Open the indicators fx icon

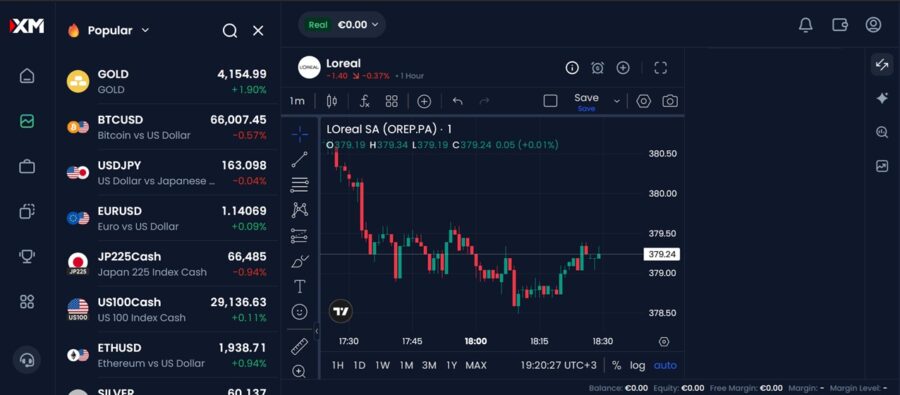click(x=364, y=101)
